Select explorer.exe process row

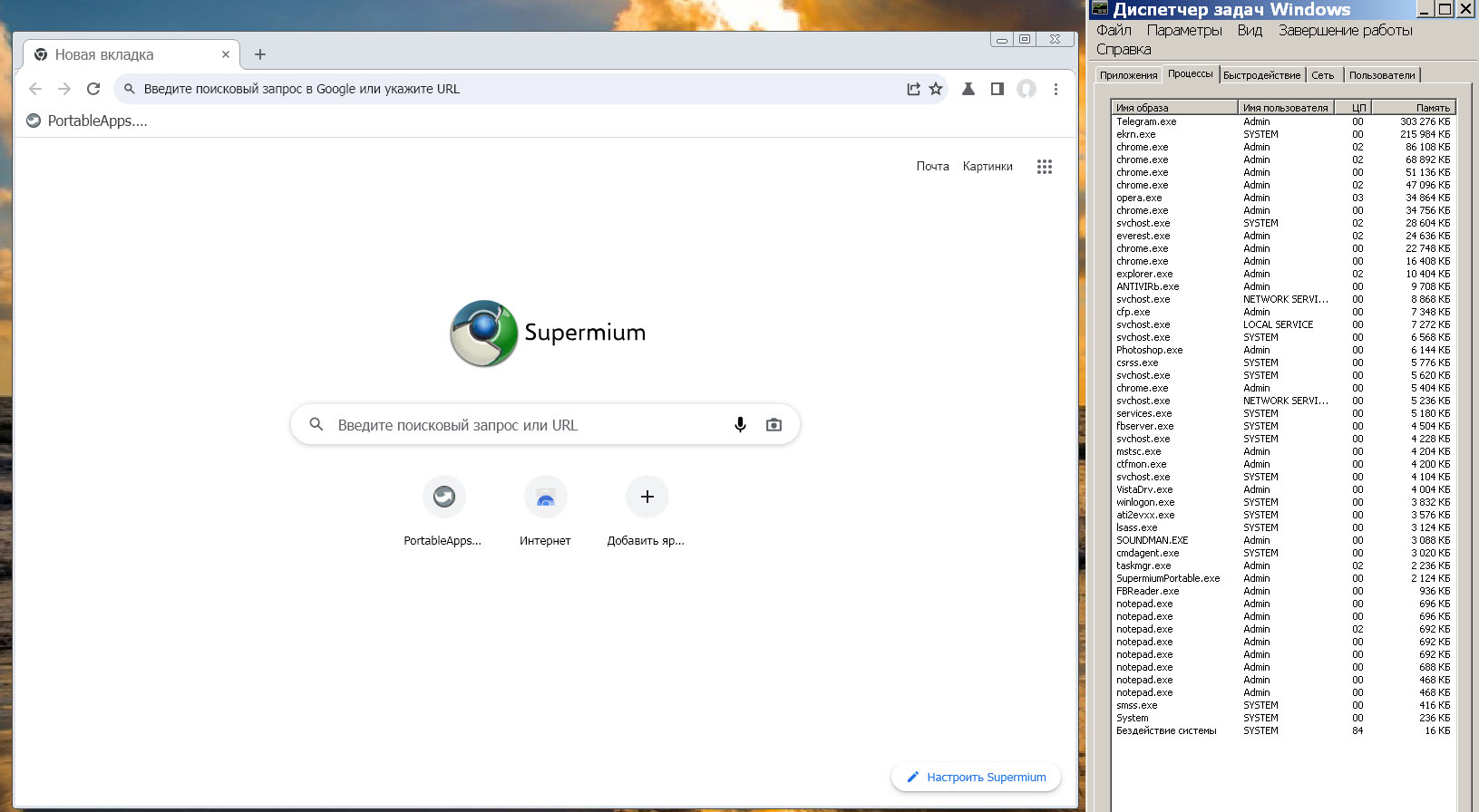(x=1283, y=274)
